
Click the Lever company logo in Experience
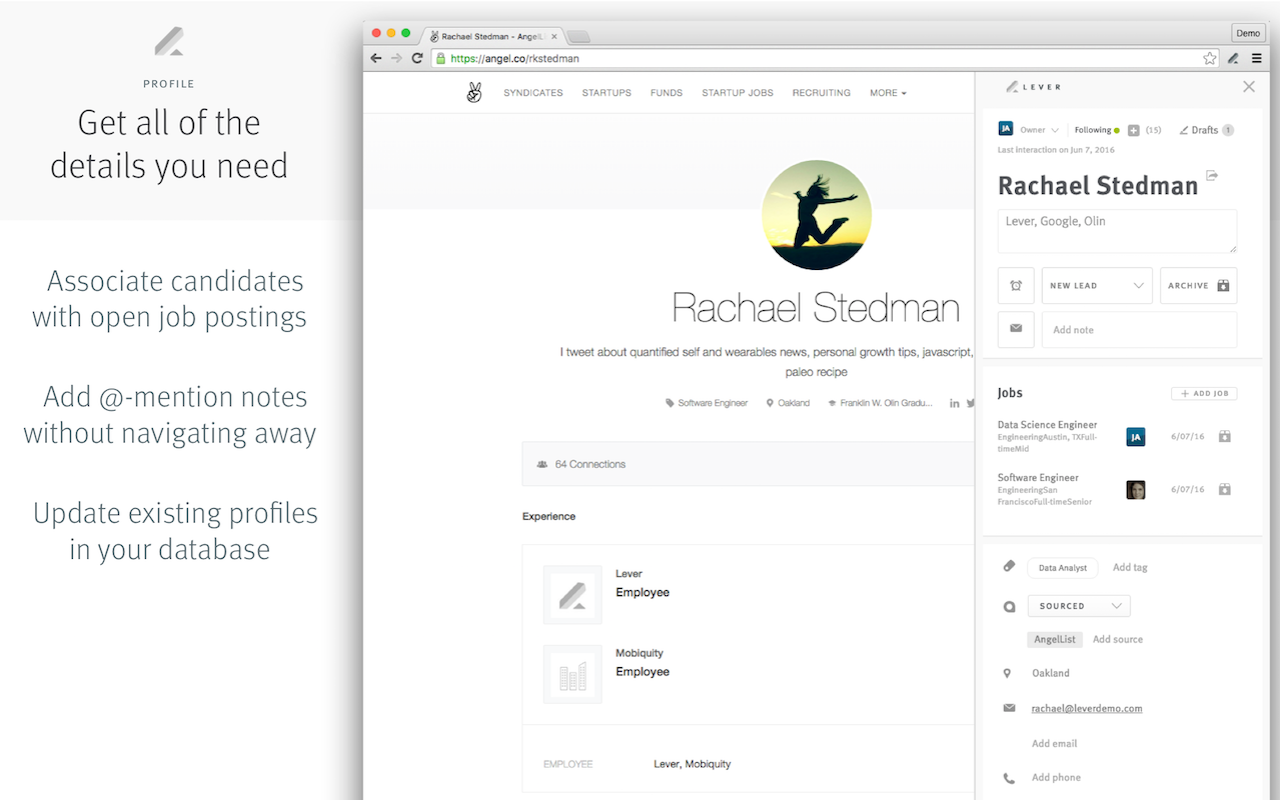tap(572, 595)
